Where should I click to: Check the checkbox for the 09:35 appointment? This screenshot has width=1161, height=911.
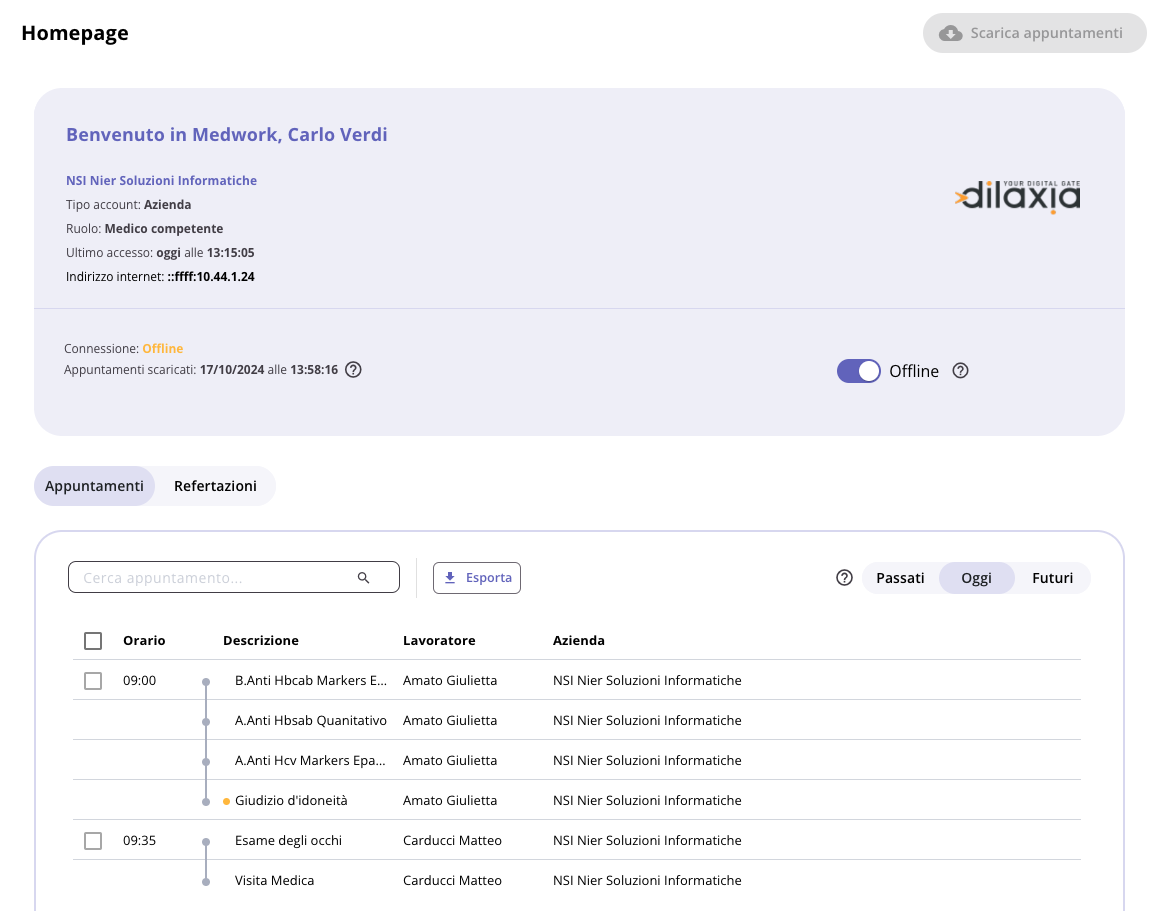click(93, 841)
